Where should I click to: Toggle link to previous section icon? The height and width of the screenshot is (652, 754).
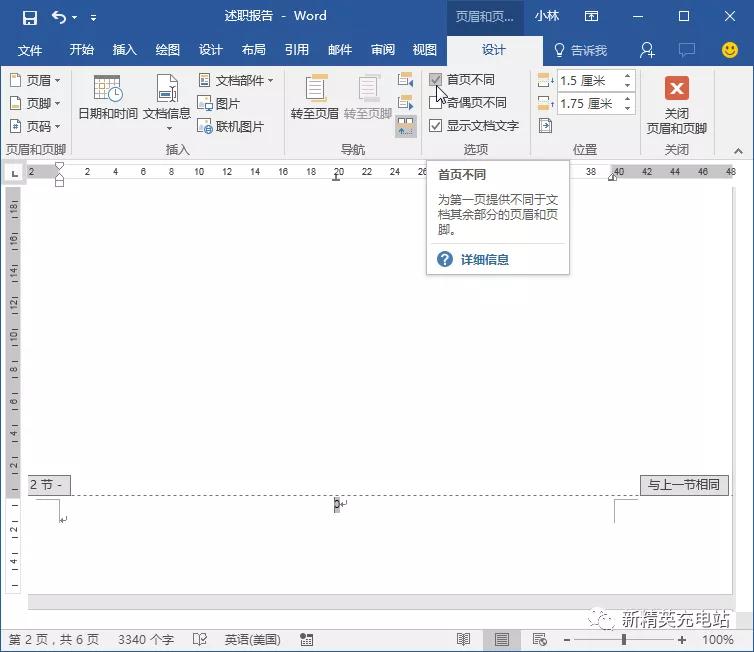point(405,126)
